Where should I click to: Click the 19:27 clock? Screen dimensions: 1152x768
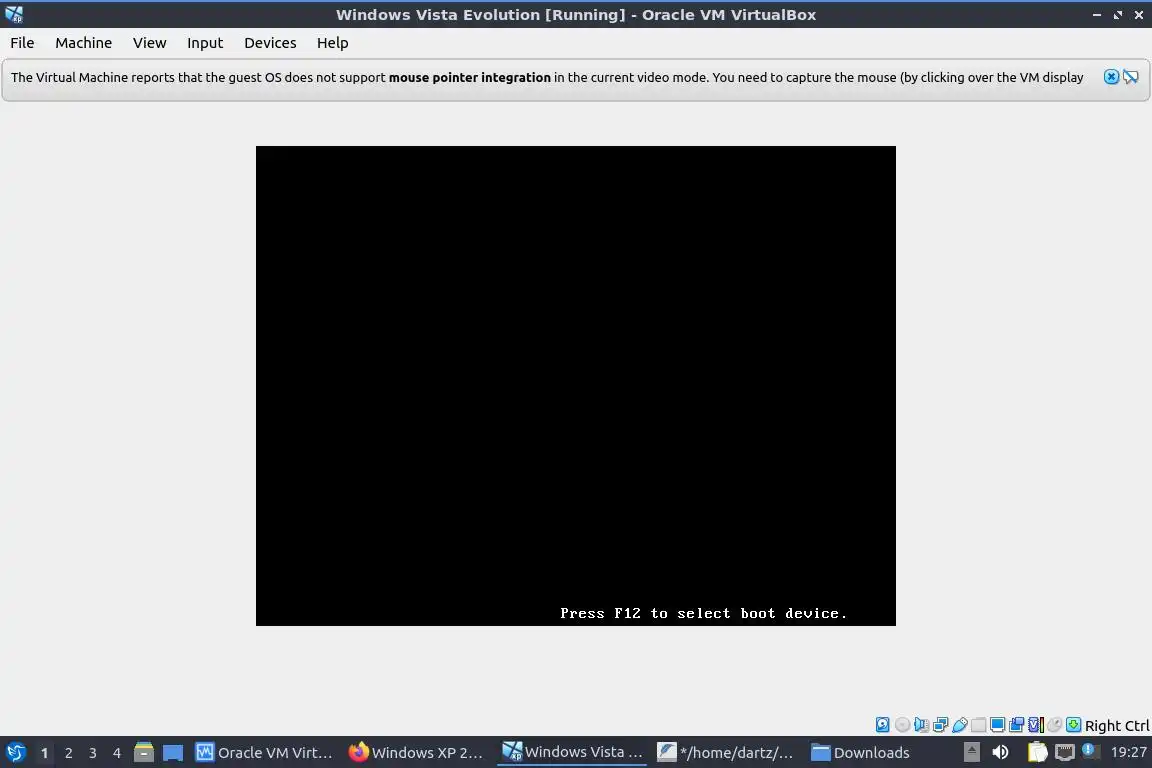1128,752
